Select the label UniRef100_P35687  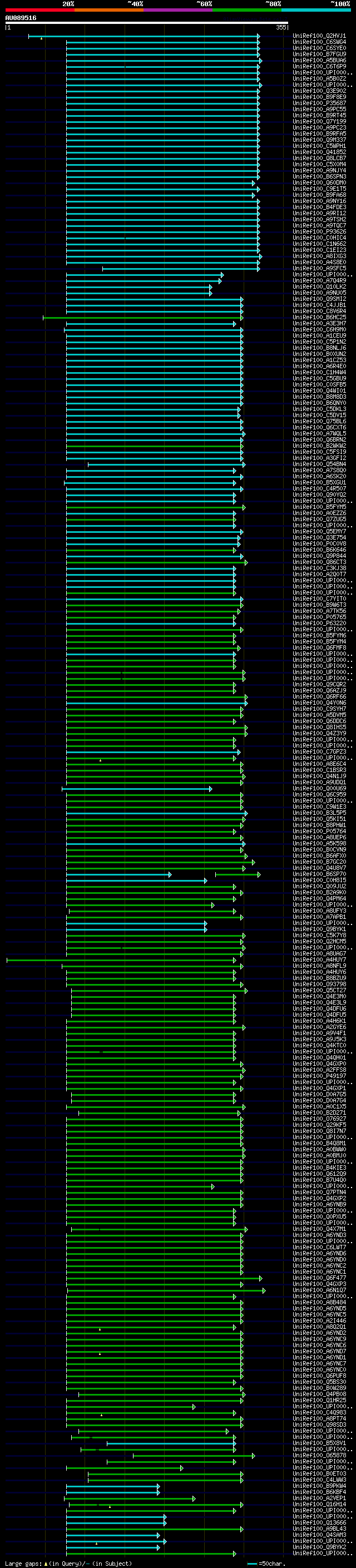click(x=319, y=103)
